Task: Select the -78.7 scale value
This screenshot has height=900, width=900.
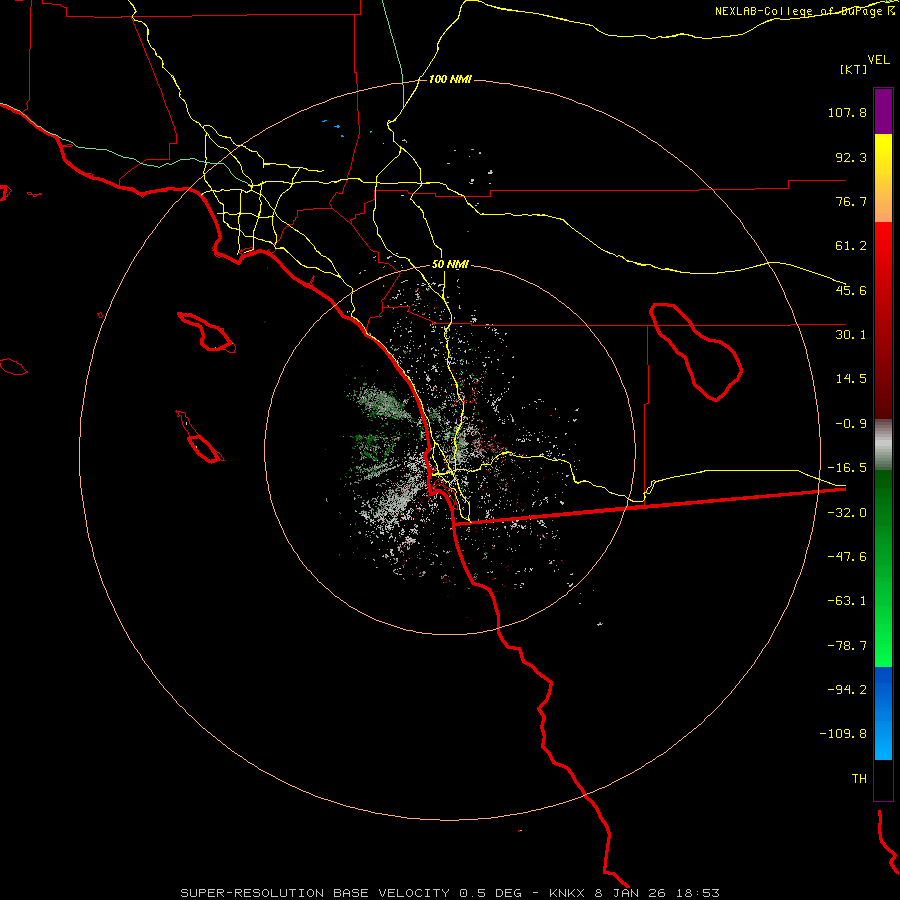Action: 847,646
